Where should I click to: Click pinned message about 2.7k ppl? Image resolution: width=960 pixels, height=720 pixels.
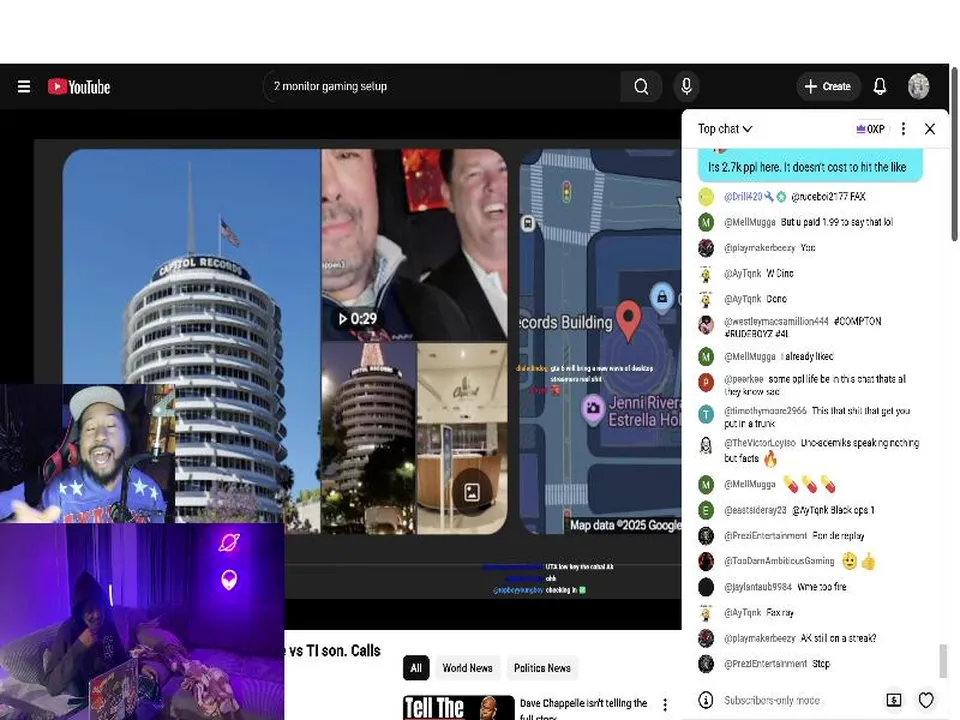tap(810, 165)
